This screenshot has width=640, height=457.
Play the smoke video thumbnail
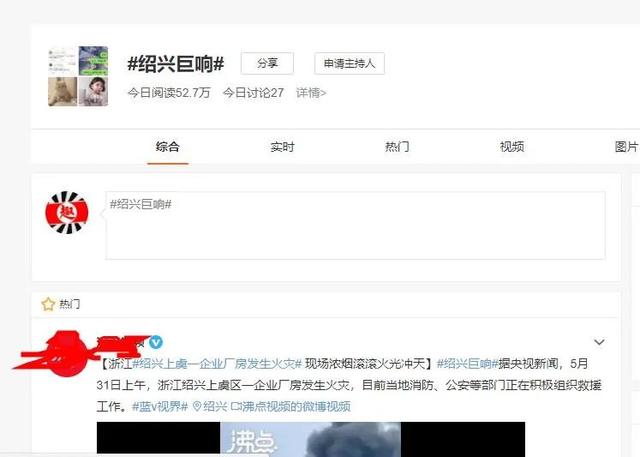point(311,438)
